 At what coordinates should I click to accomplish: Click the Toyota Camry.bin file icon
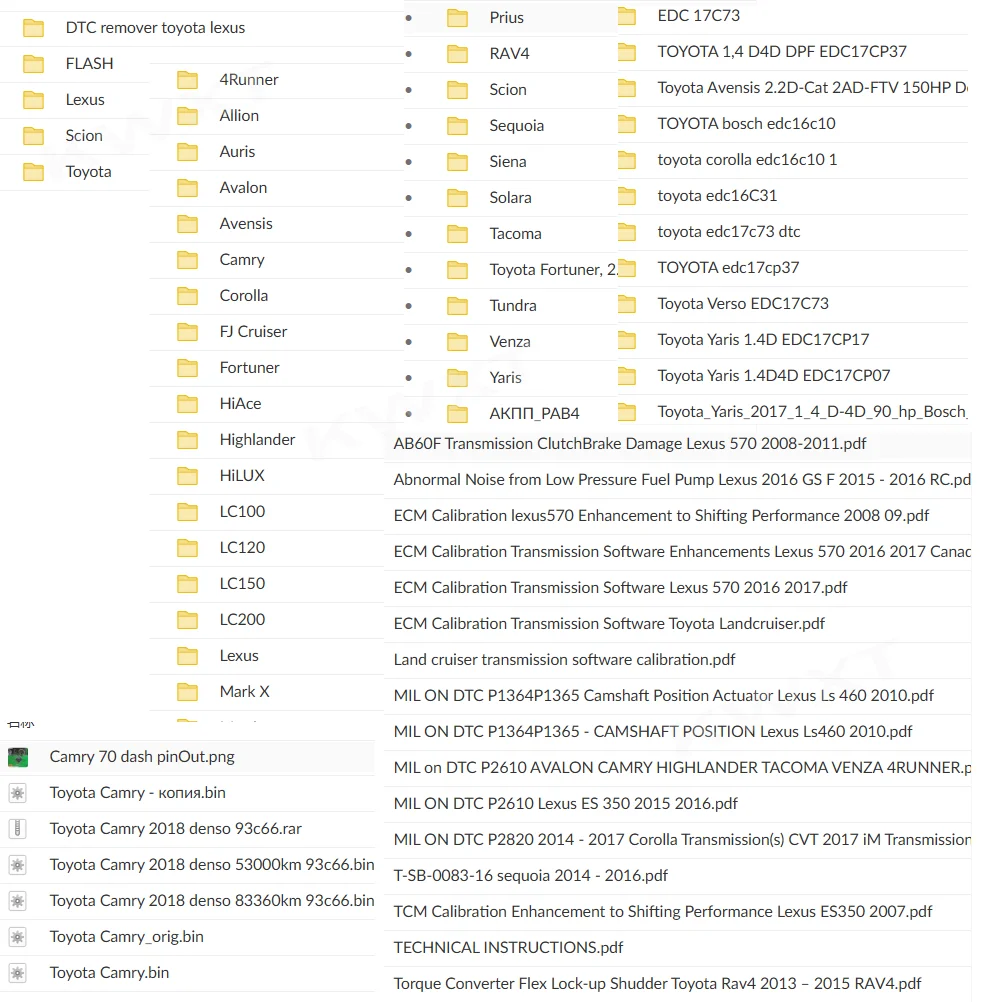click(x=18, y=973)
